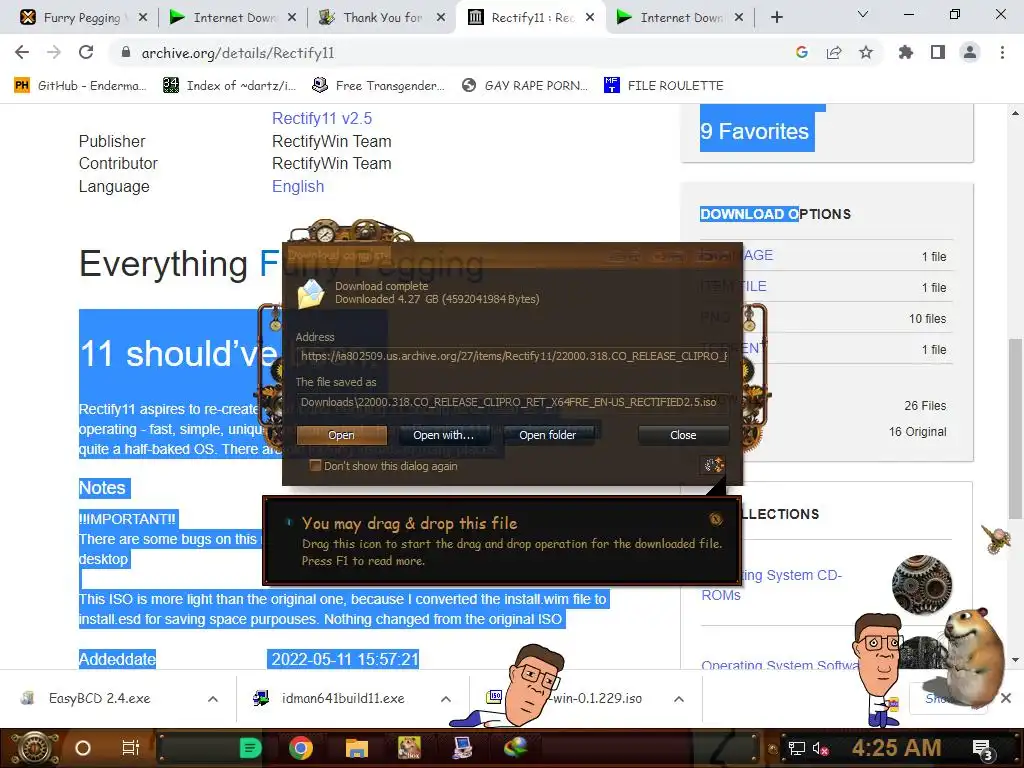
Task: Open the tab search chevron
Action: tap(863, 14)
